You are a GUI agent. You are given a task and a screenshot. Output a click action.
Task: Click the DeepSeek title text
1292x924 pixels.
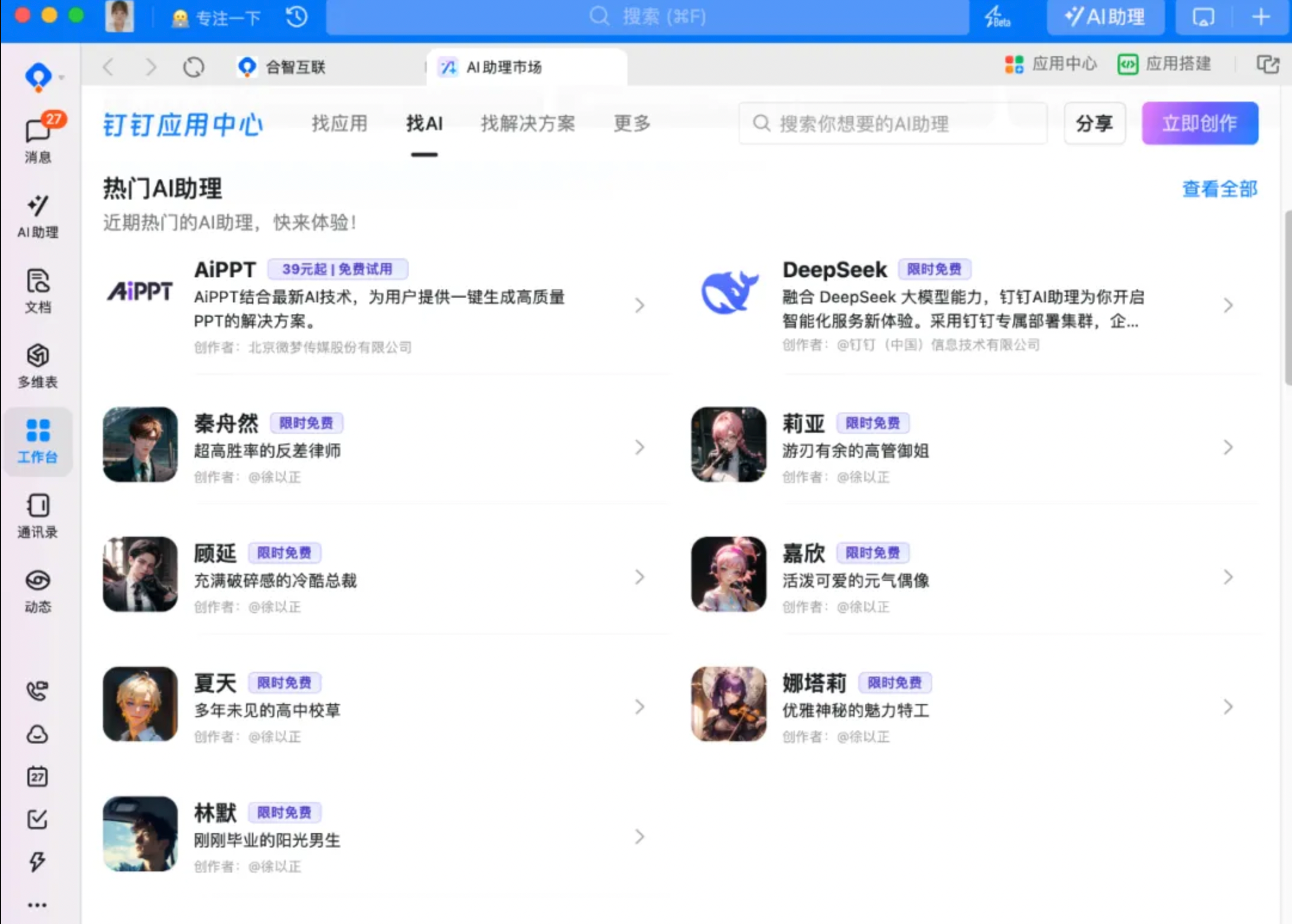pyautogui.click(x=835, y=270)
